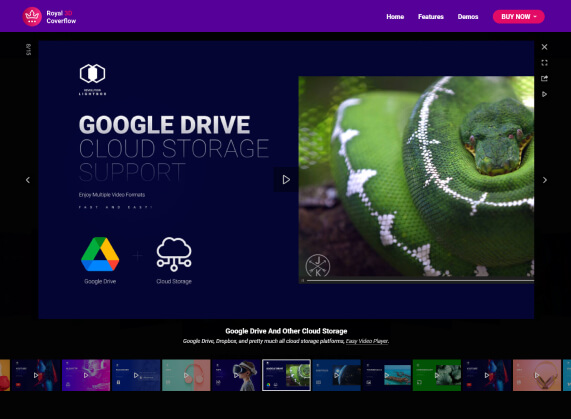Start slideshow autoplay icon below share icon
Image resolution: width=571 pixels, height=419 pixels.
(x=544, y=94)
